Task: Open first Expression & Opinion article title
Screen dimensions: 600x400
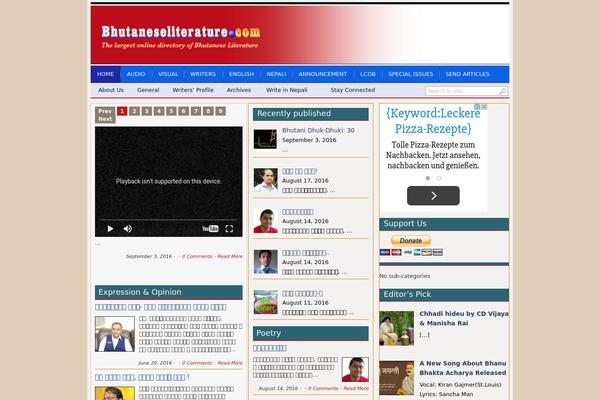Action: pyautogui.click(x=161, y=307)
